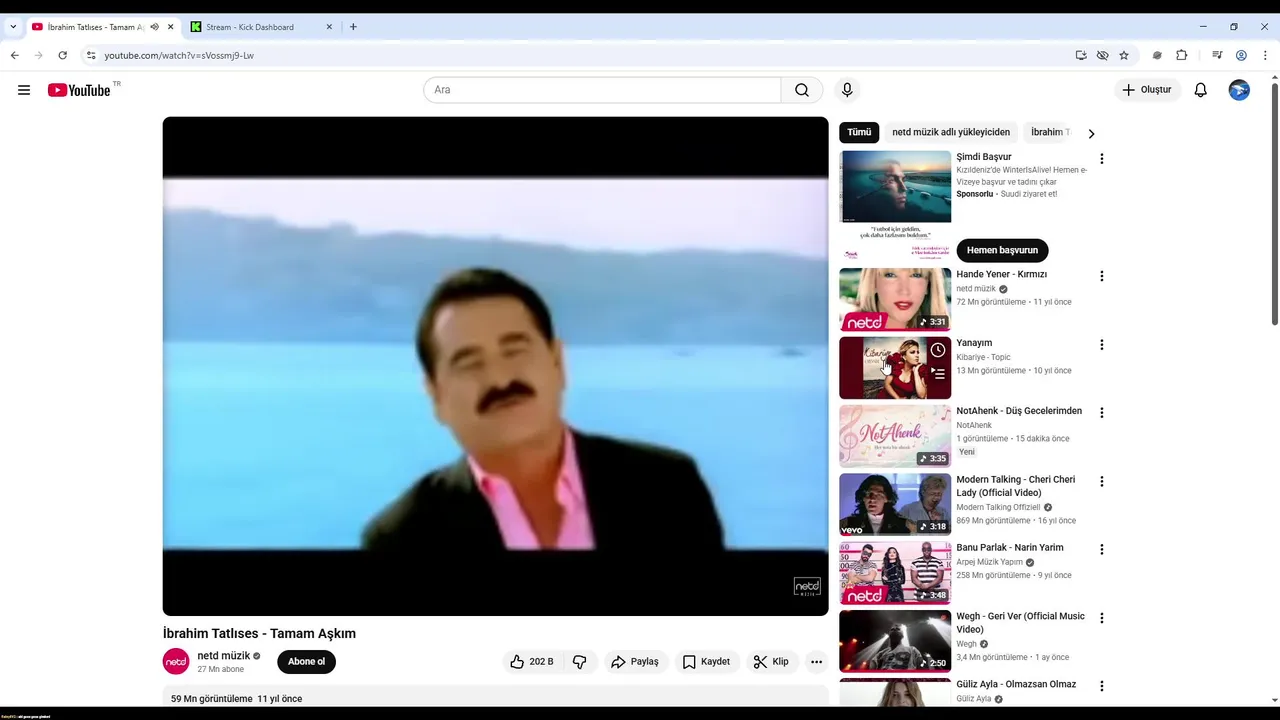
Task: Bookmark this page with star icon
Action: click(x=1124, y=56)
